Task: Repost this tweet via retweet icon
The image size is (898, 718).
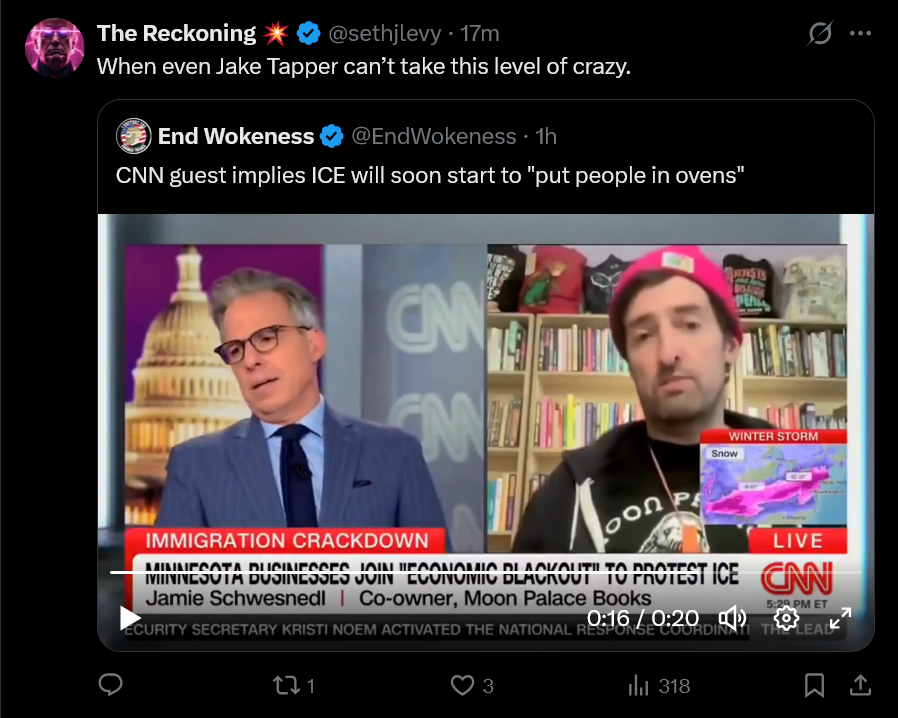Action: tap(284, 685)
